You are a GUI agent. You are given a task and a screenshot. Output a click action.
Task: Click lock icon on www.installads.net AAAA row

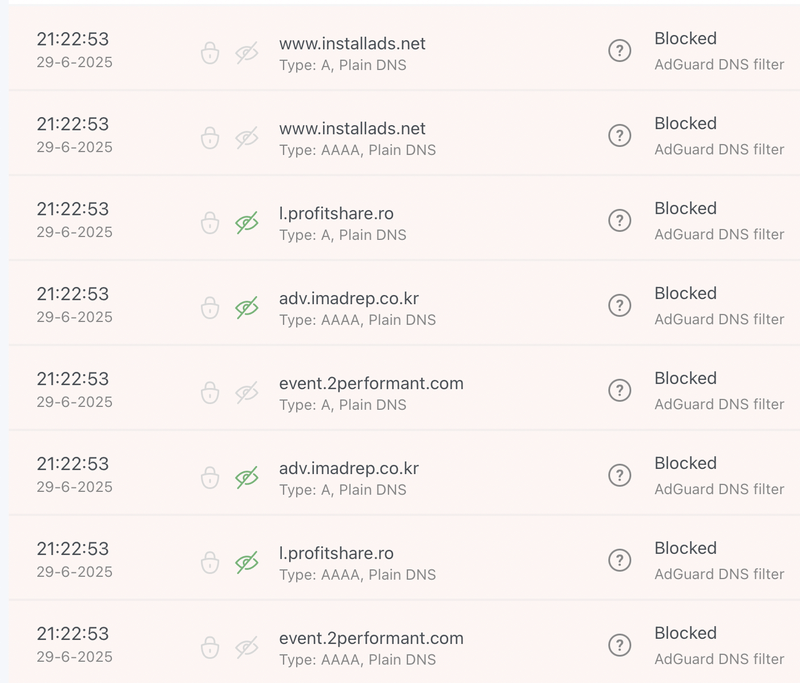click(210, 137)
